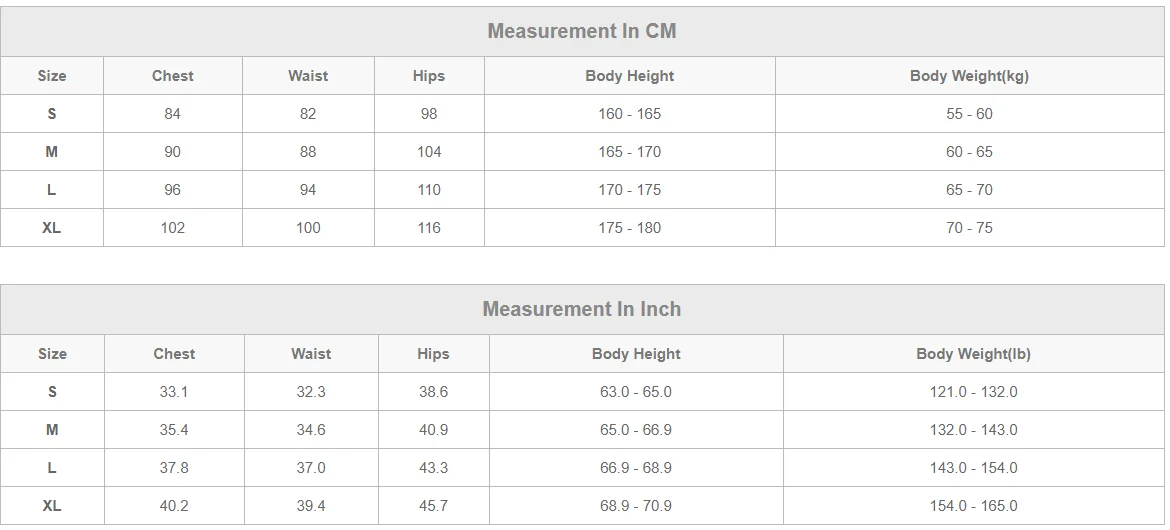1170x530 pixels.
Task: Select the Body Weight(kg) column header
Action: 969,76
